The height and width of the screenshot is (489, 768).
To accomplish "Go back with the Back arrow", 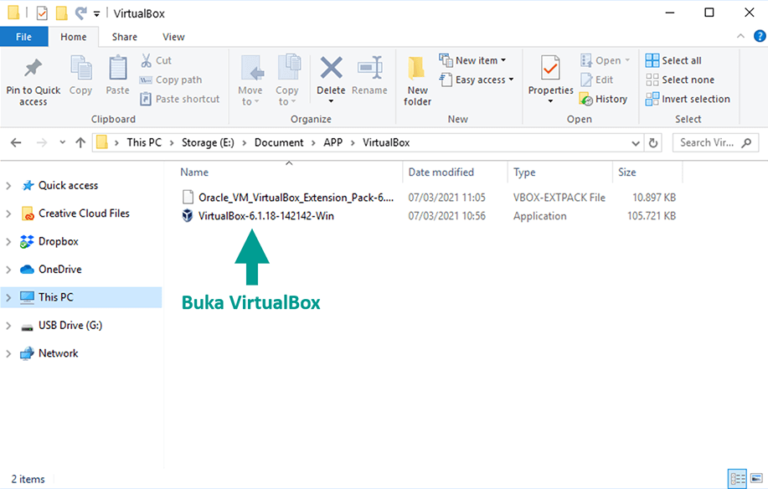I will tap(16, 143).
